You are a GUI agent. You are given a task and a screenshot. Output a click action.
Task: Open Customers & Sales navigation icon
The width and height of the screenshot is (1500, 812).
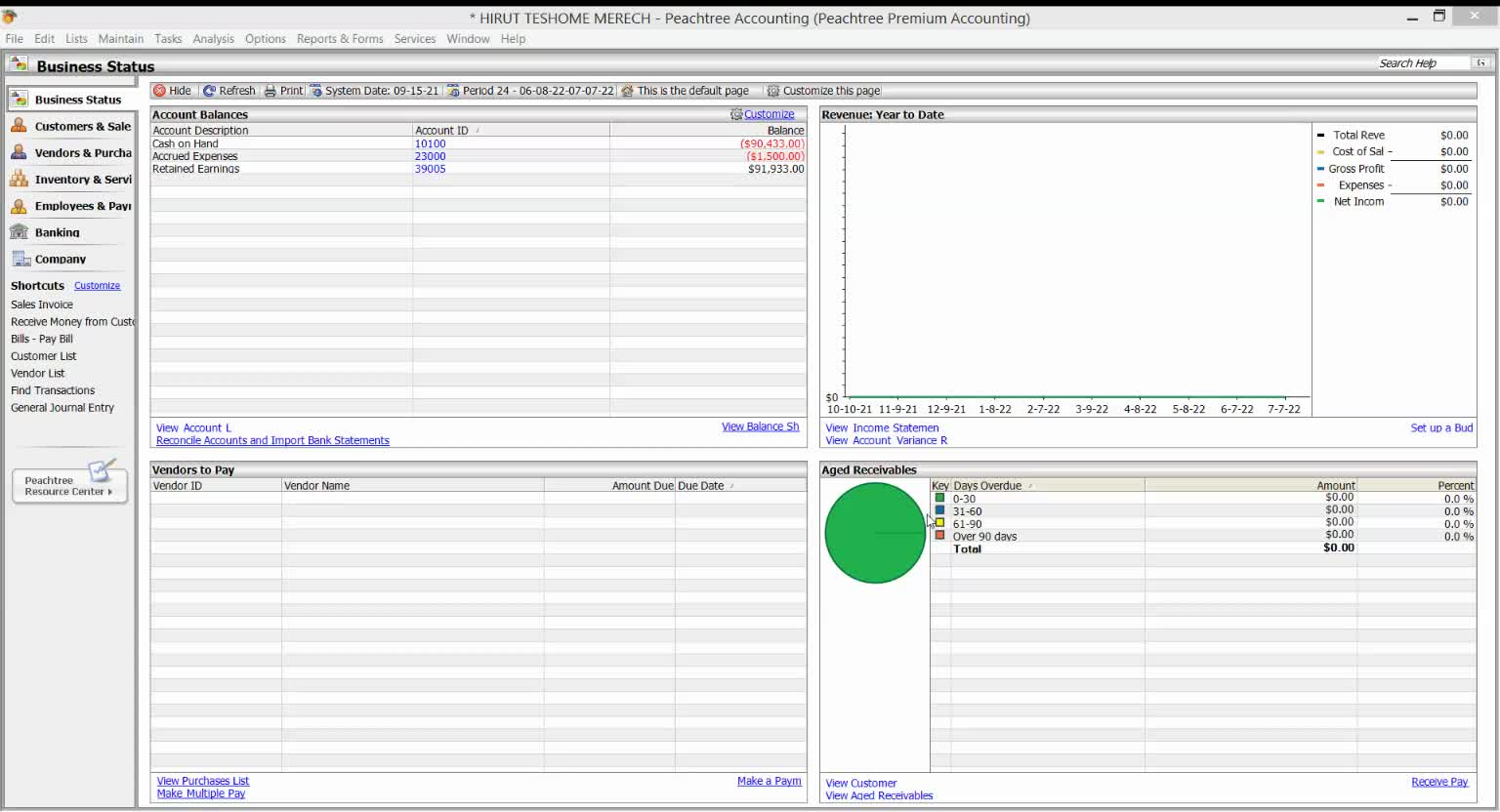tap(19, 126)
